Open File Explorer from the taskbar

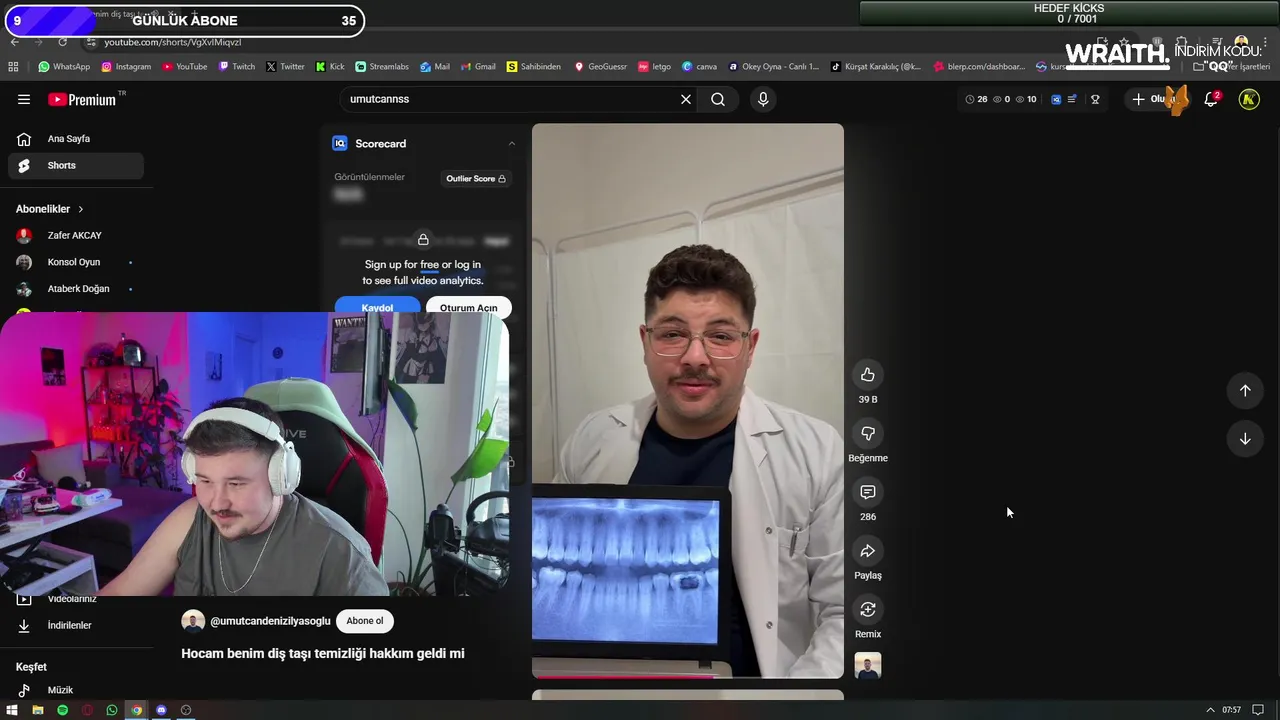coord(37,710)
